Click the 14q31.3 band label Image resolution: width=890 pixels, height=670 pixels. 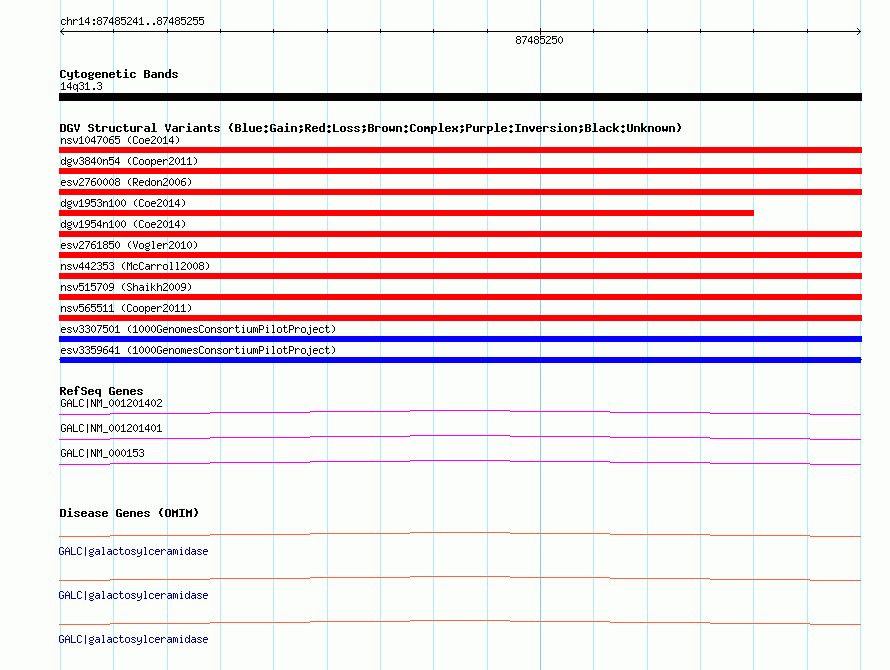(81, 86)
